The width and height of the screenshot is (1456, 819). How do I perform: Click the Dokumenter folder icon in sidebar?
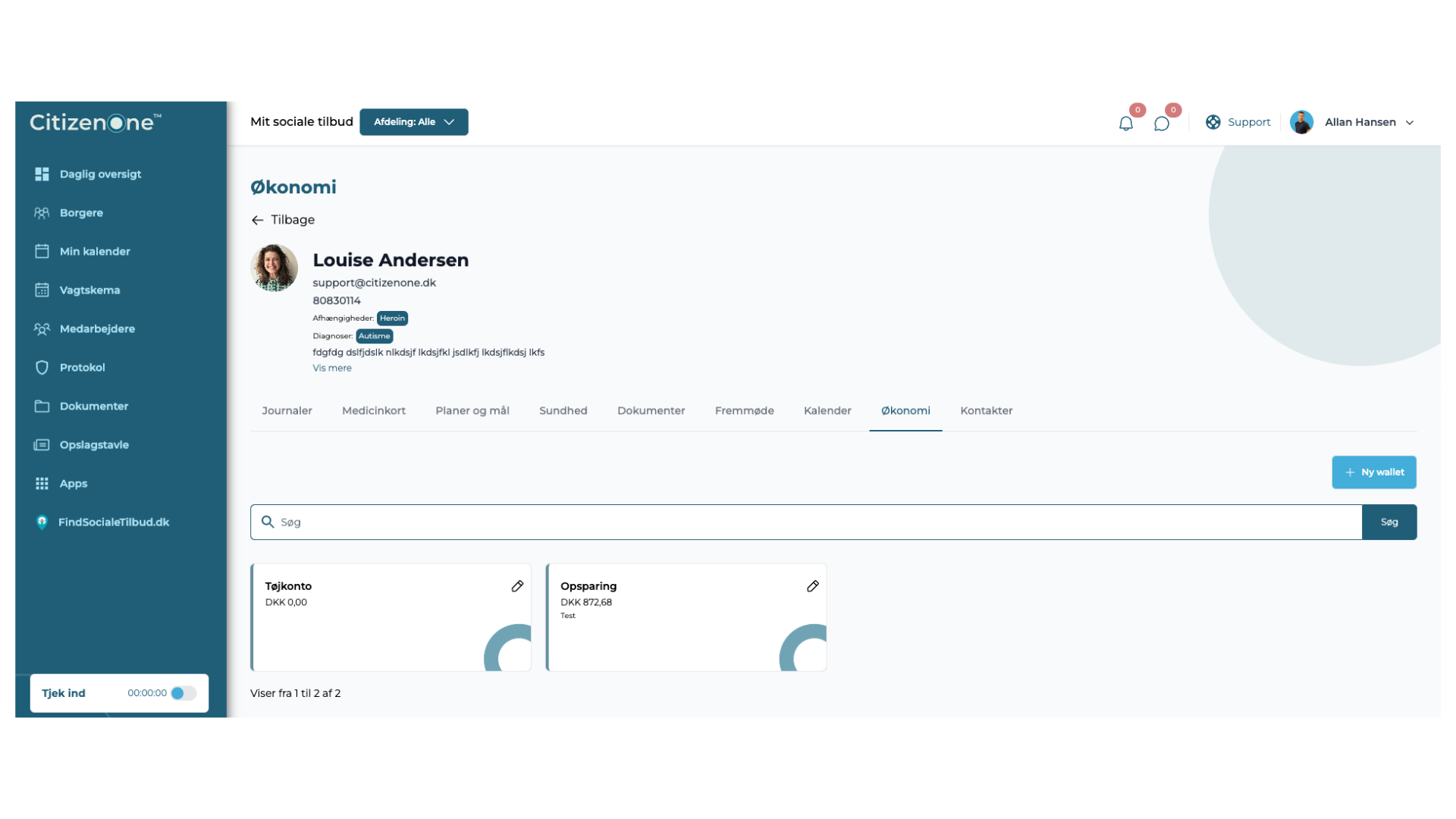[42, 406]
